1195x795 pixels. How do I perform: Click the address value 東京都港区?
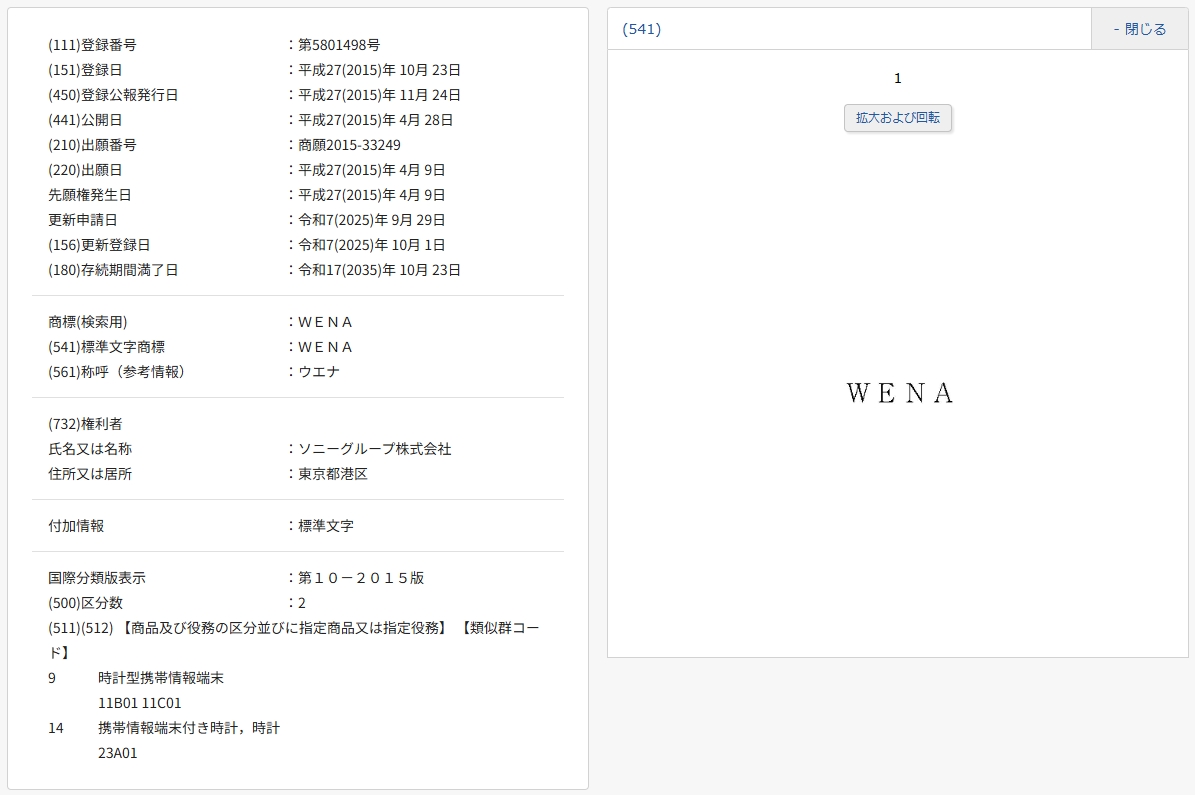coord(333,474)
